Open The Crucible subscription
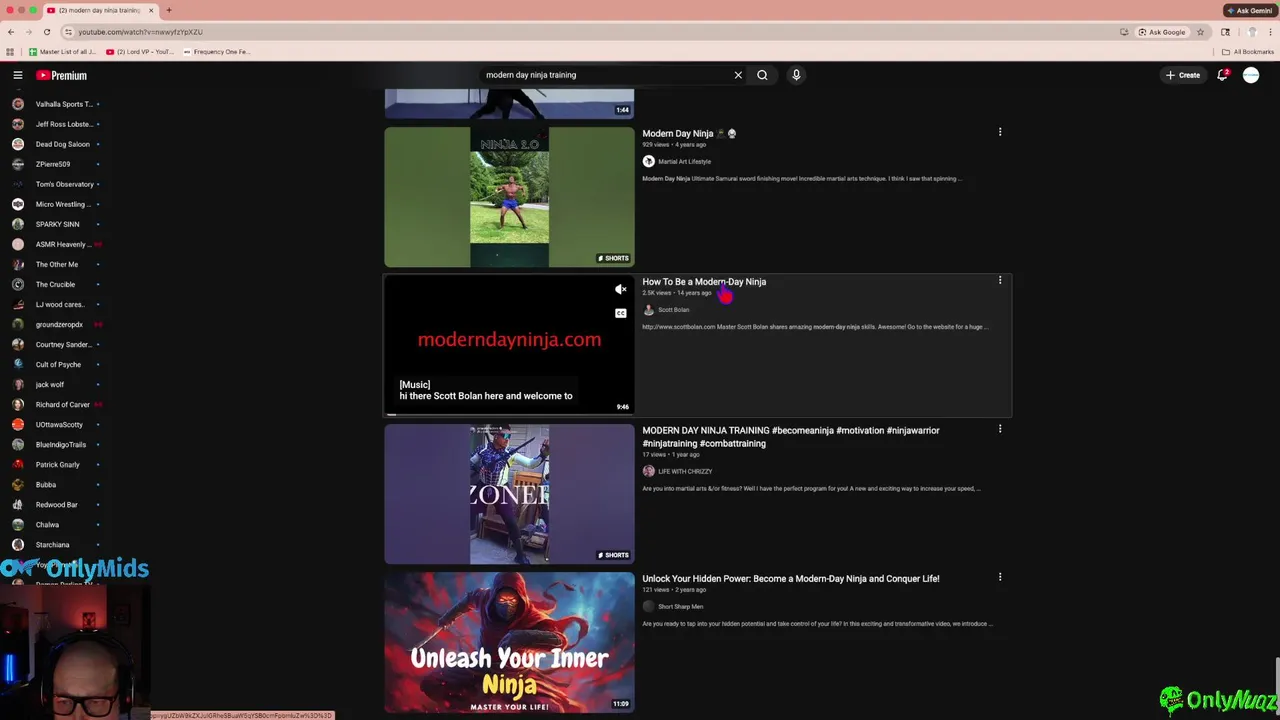 pos(55,284)
